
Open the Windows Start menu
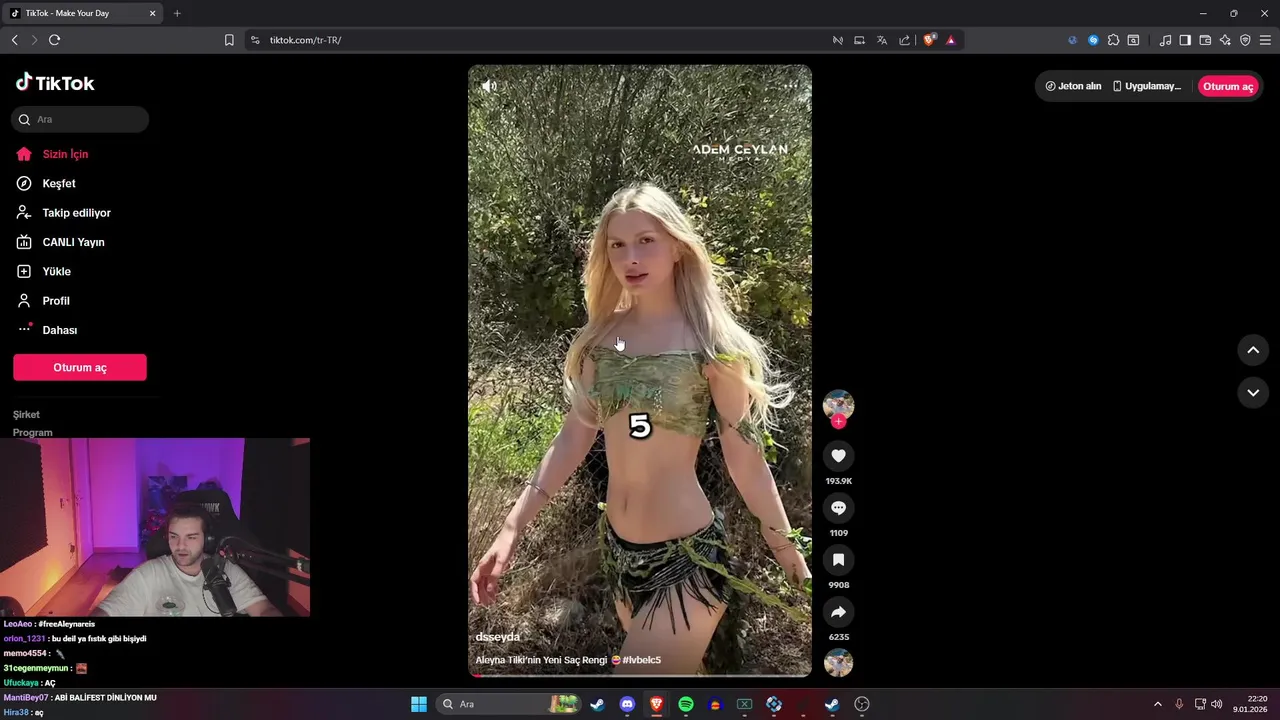click(x=419, y=704)
